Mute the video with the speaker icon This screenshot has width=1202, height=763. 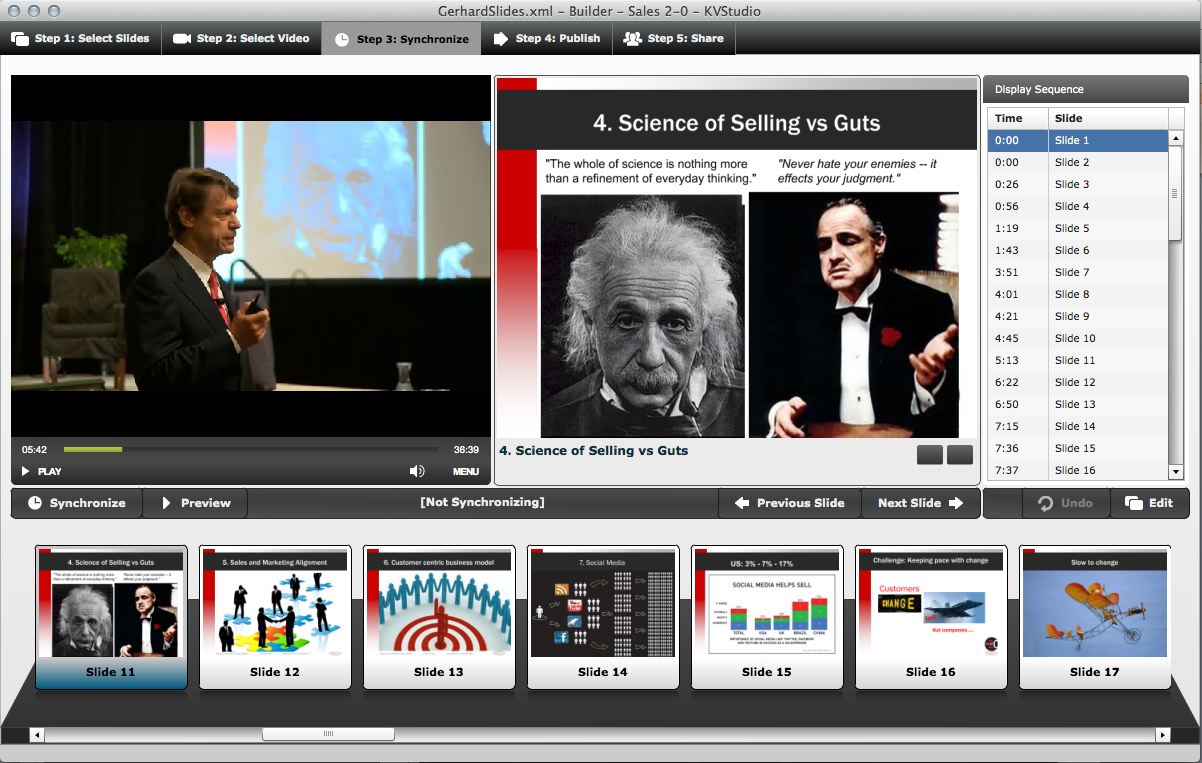coord(417,471)
